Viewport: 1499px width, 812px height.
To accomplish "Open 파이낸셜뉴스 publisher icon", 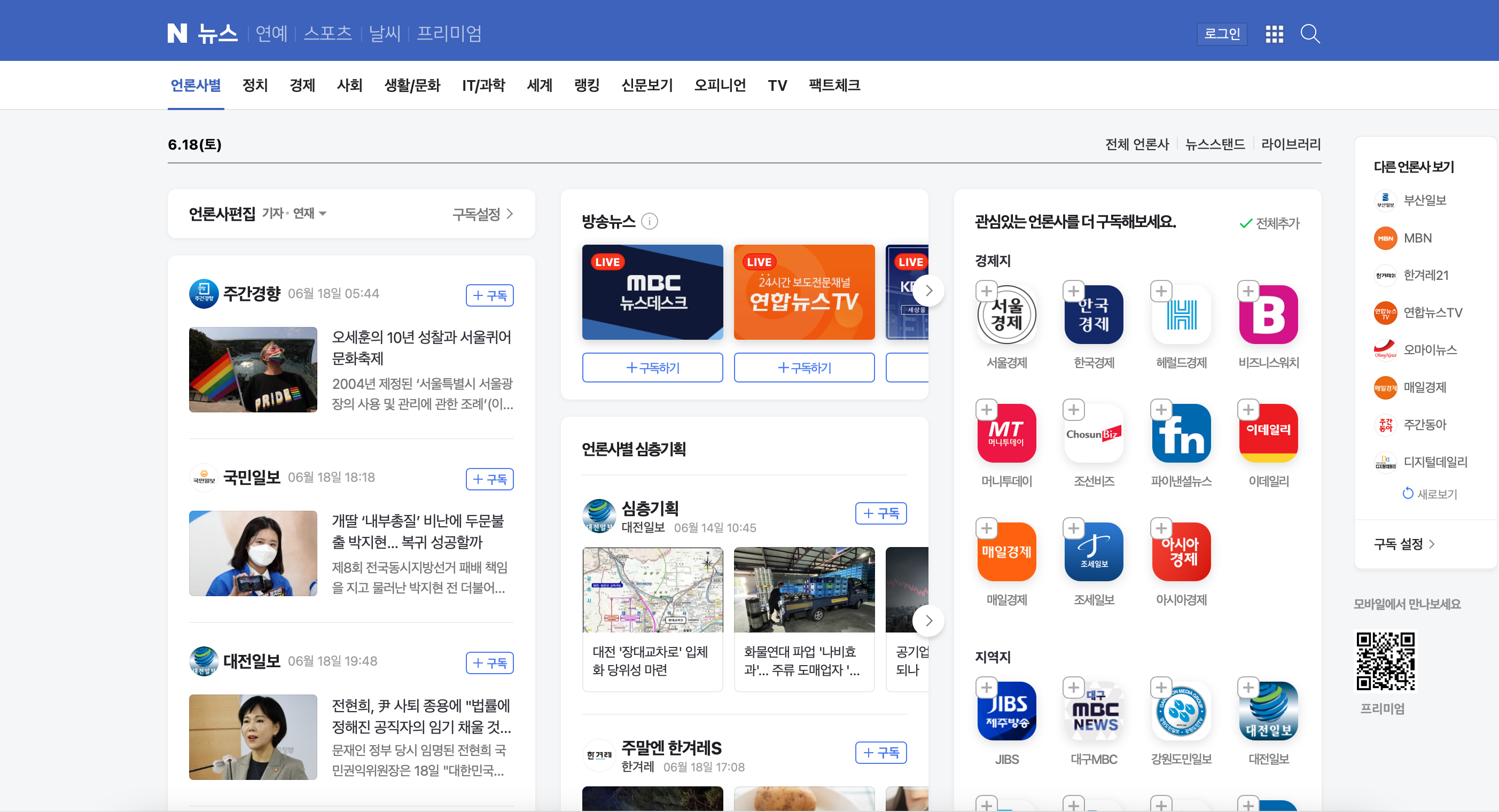I will tap(1181, 434).
